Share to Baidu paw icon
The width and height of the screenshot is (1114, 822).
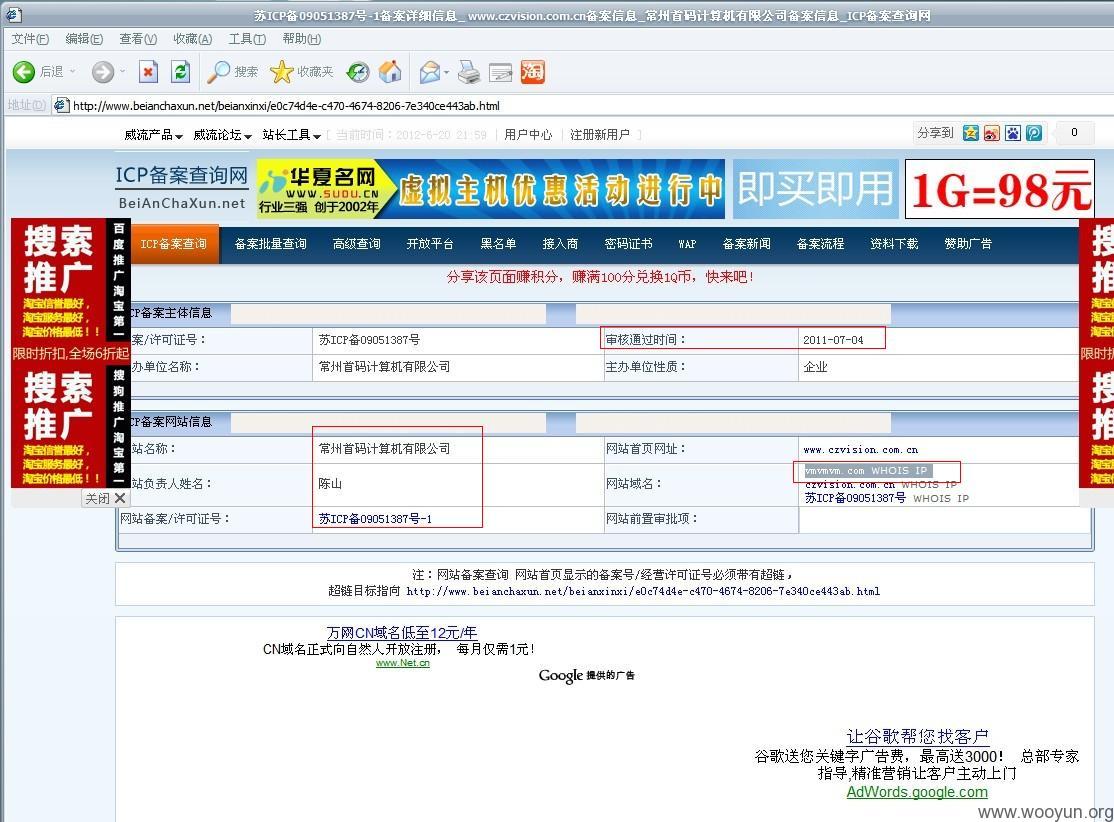pos(1013,133)
